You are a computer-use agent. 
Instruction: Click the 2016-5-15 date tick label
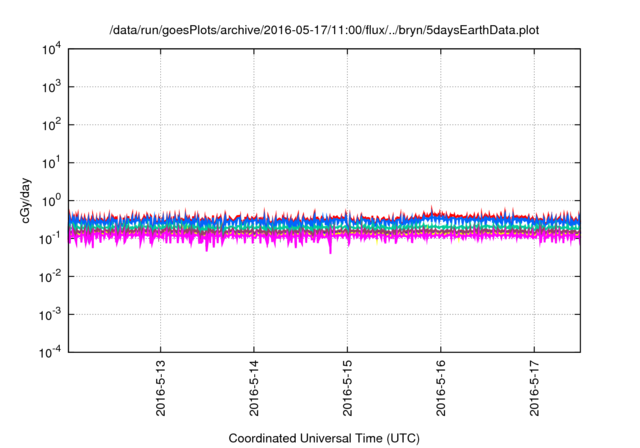[347, 388]
